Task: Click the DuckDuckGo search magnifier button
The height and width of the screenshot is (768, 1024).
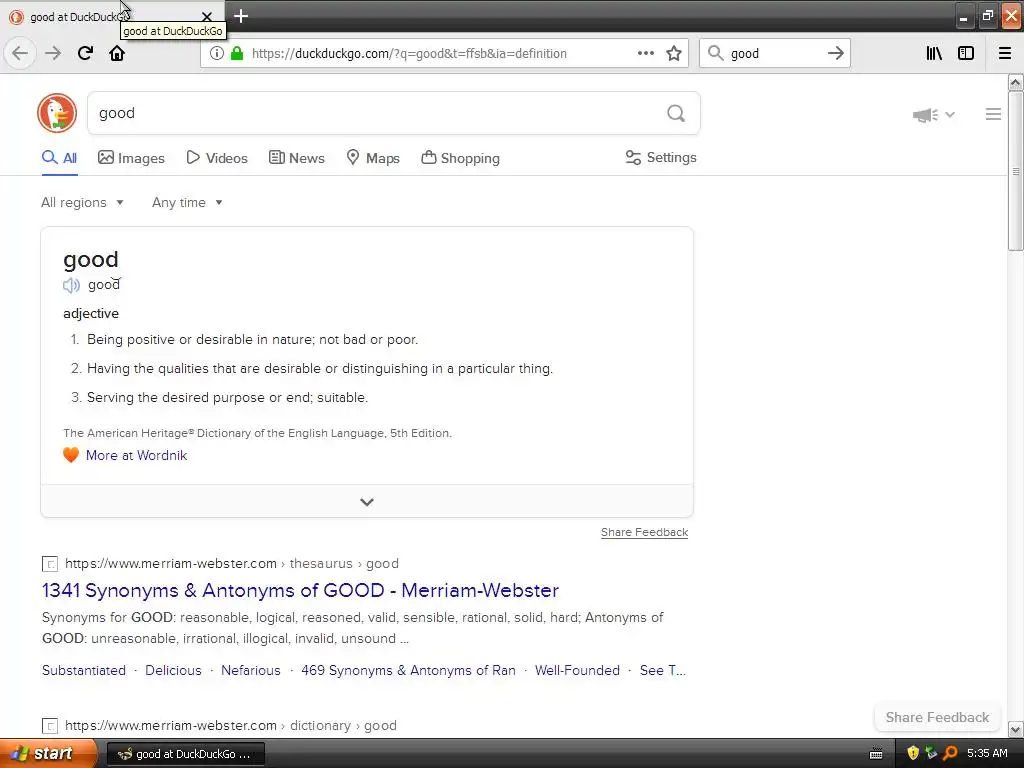Action: 676,114
